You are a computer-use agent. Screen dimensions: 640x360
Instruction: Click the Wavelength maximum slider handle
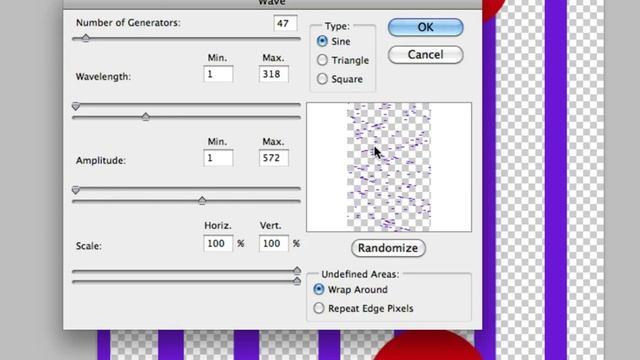(x=146, y=117)
